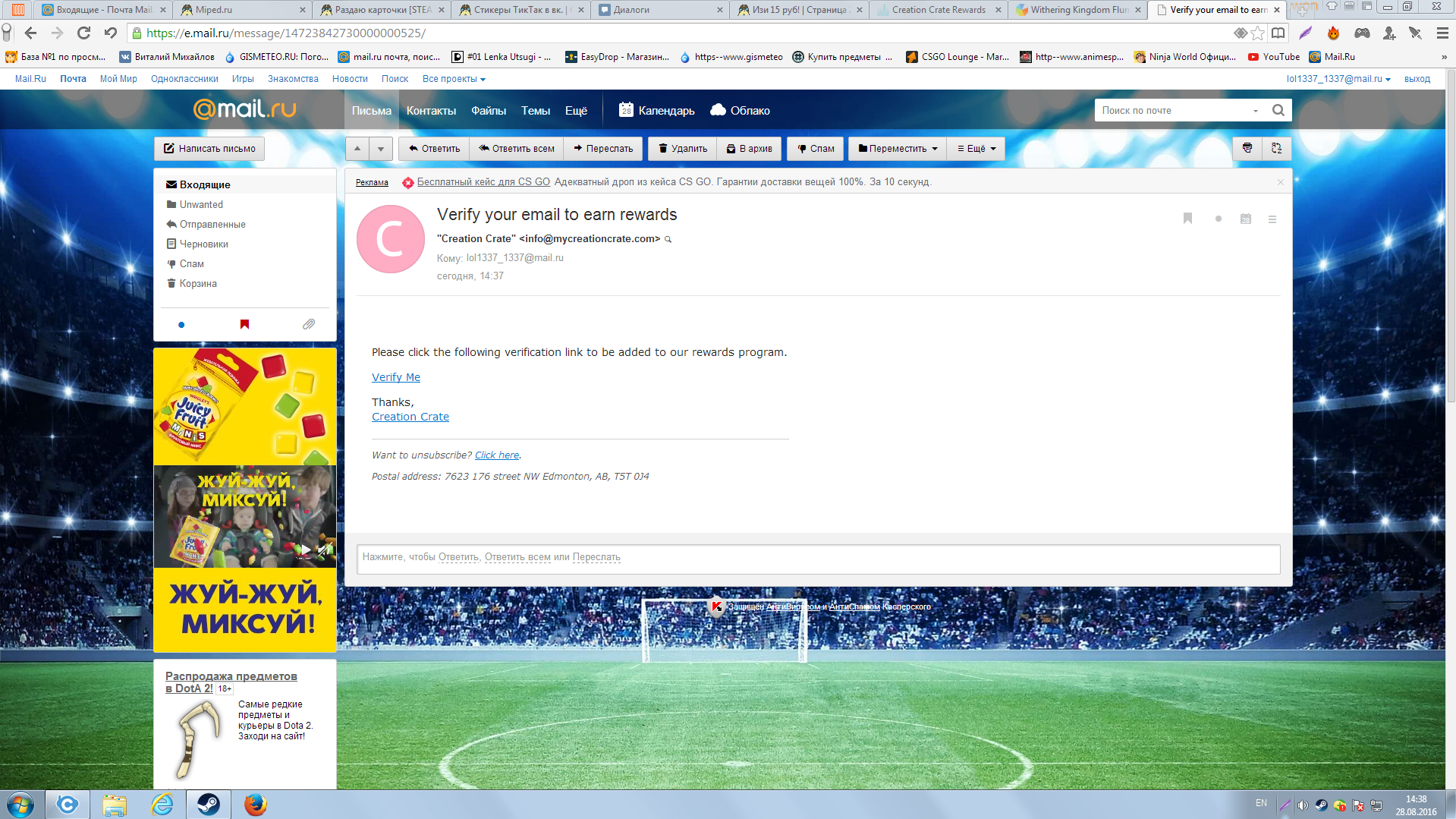Go to next message with down arrow

(381, 149)
